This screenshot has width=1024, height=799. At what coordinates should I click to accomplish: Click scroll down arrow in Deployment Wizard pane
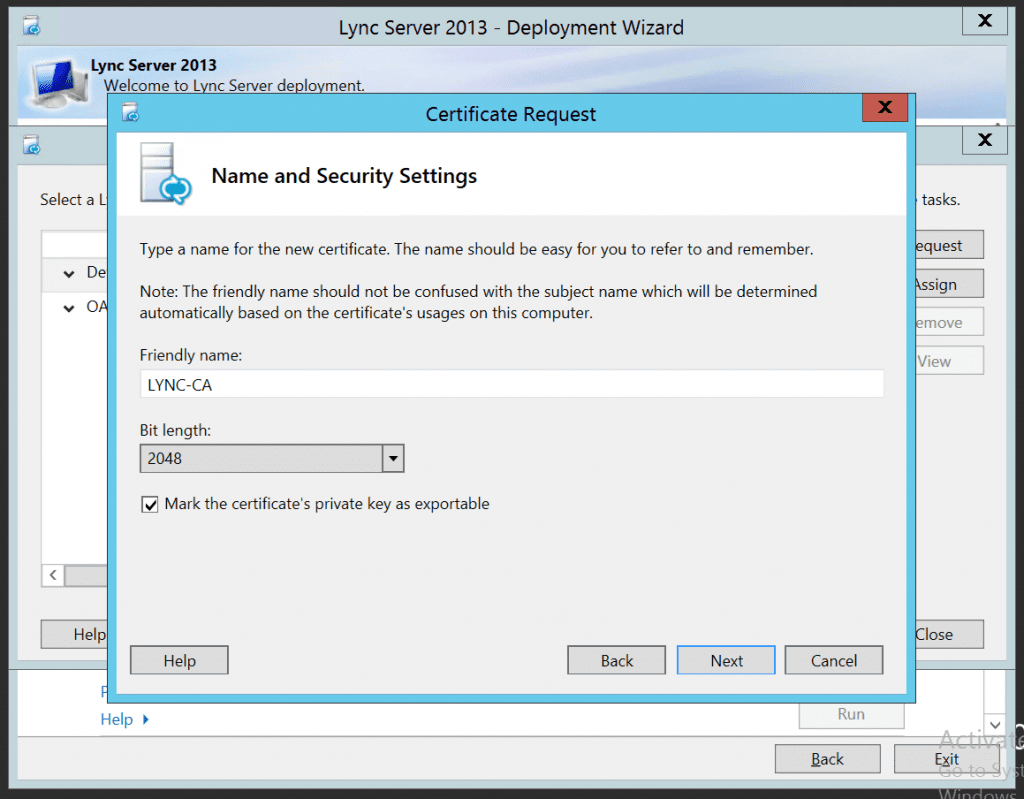pos(994,723)
